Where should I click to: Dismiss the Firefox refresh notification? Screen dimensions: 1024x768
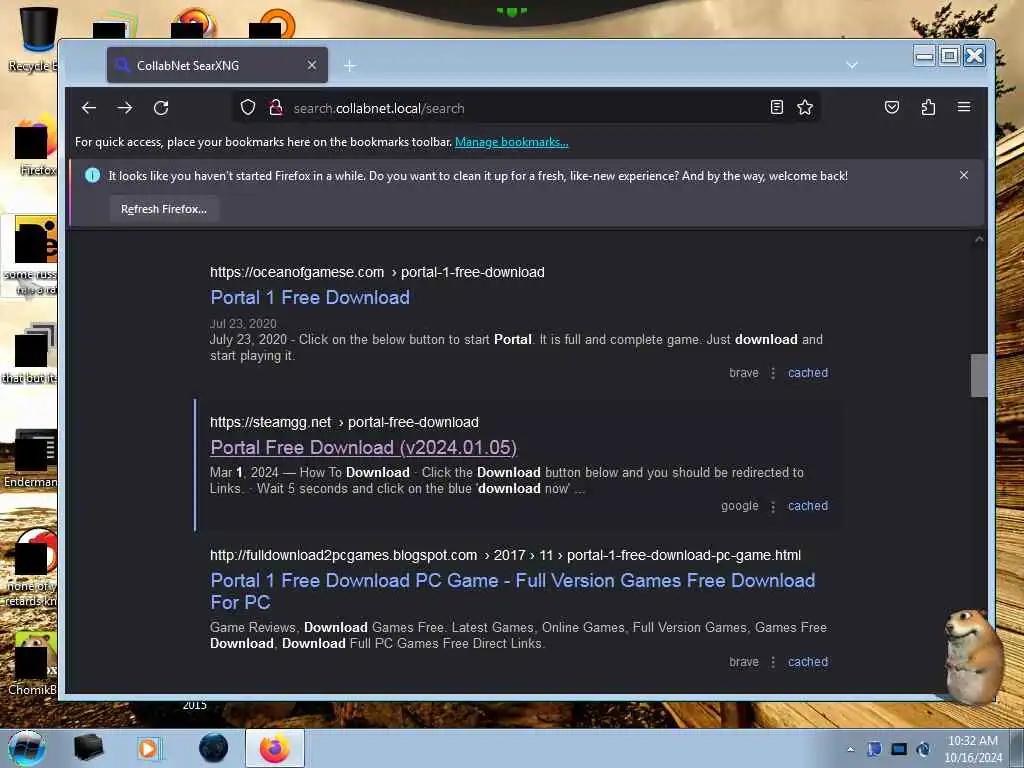(964, 175)
